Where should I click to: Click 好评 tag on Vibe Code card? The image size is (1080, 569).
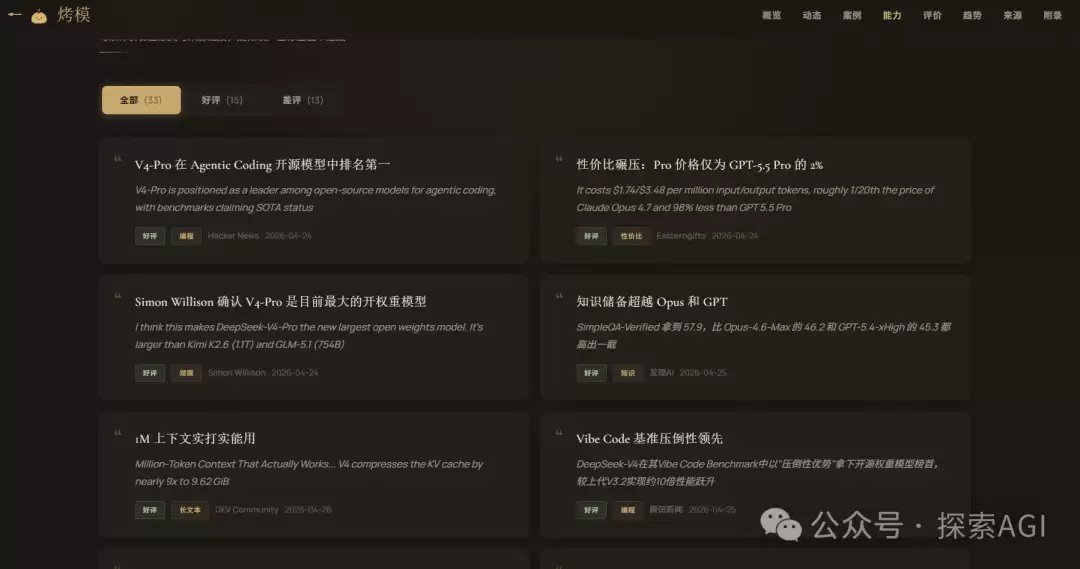(x=591, y=510)
